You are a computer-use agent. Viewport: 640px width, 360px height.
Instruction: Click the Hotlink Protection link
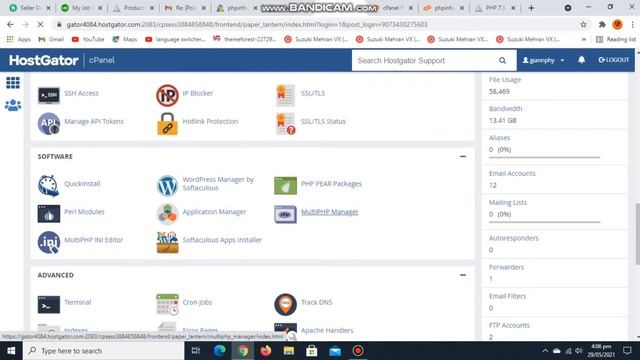click(x=210, y=121)
